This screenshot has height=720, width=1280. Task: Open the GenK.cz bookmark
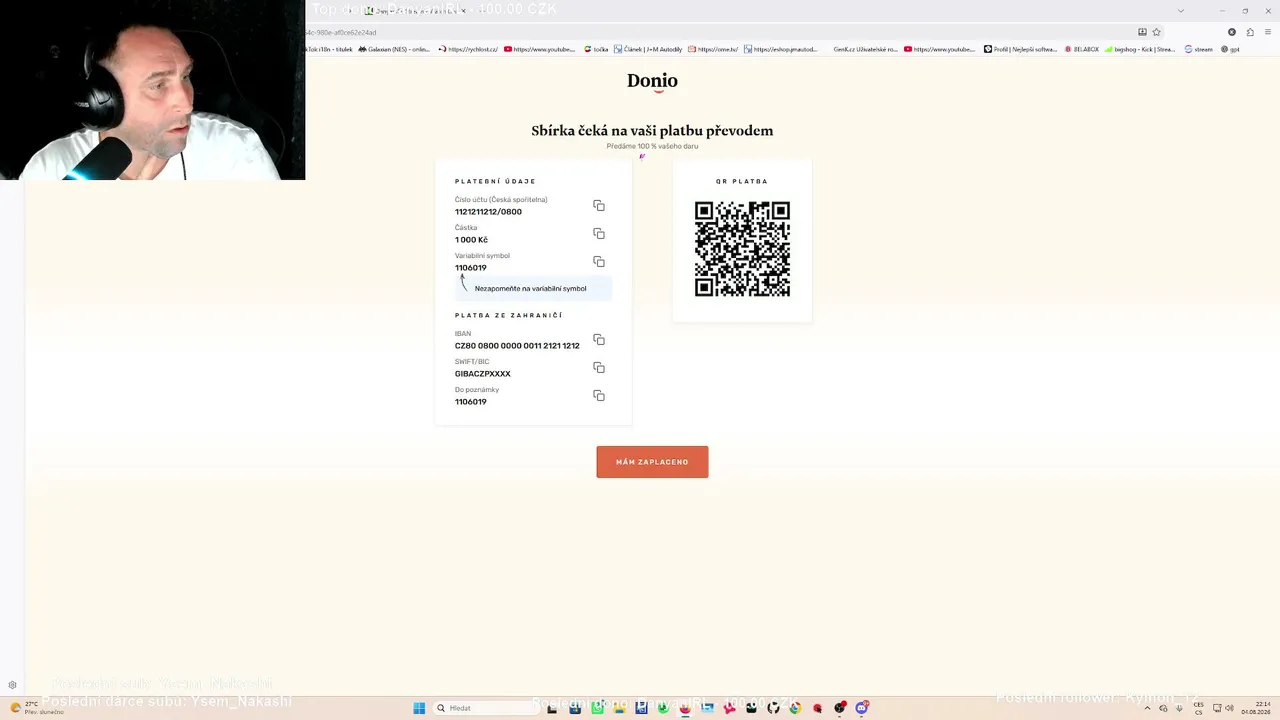pos(865,49)
